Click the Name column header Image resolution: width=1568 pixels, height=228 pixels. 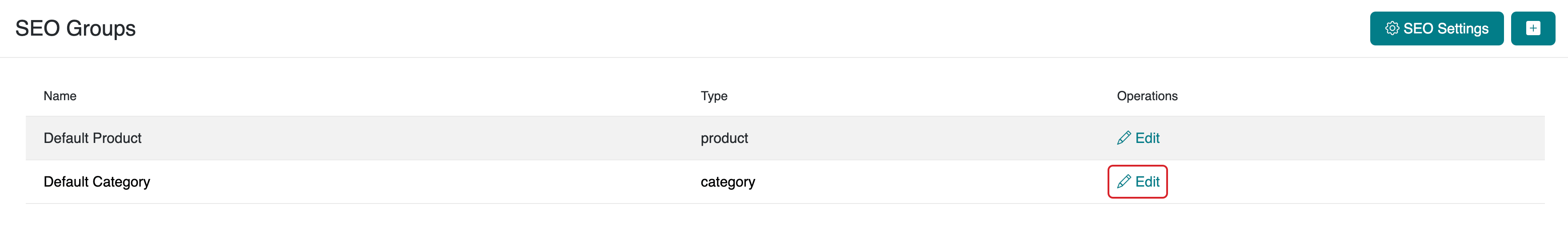pyautogui.click(x=60, y=96)
